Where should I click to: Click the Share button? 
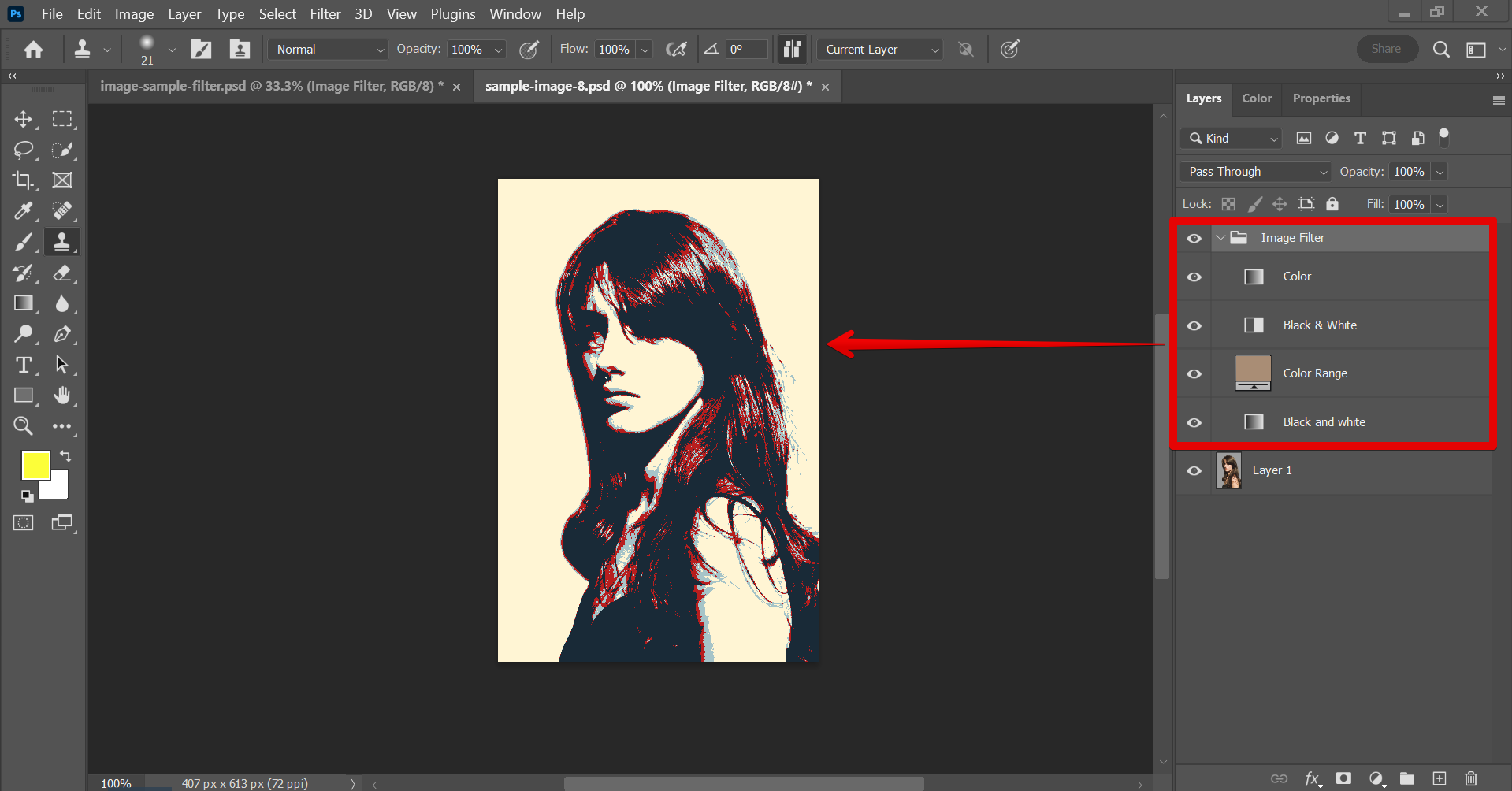click(x=1387, y=48)
